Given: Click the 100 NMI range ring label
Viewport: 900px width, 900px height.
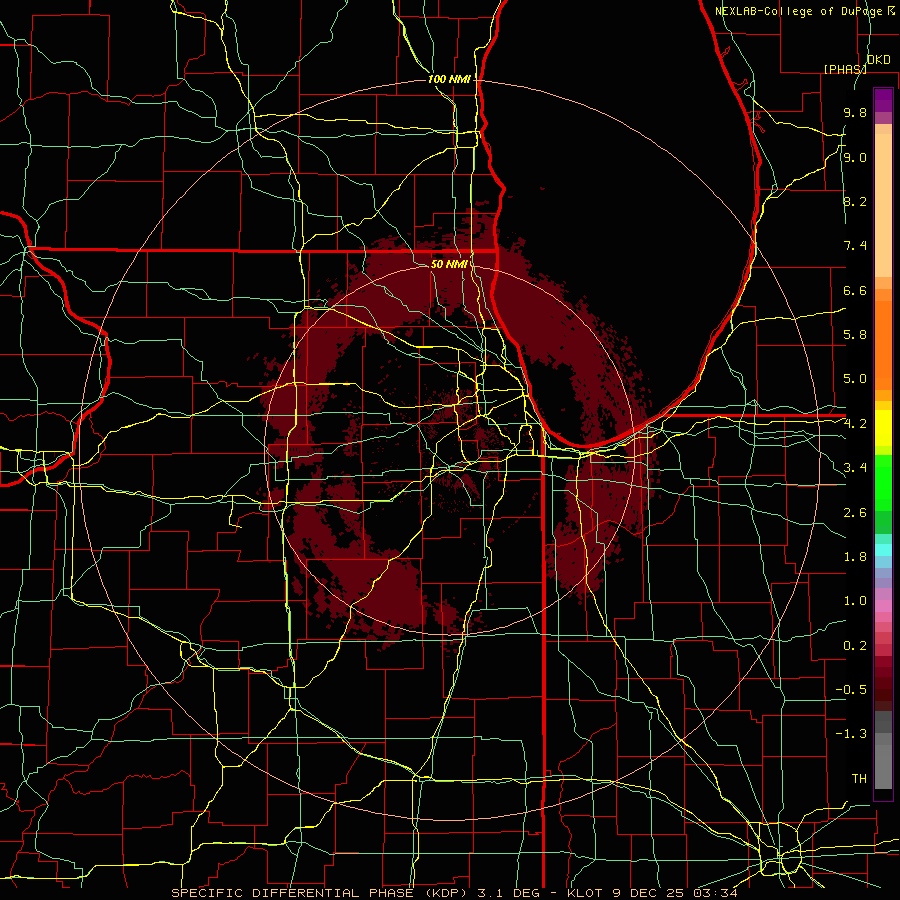Looking at the screenshot, I should tap(449, 79).
